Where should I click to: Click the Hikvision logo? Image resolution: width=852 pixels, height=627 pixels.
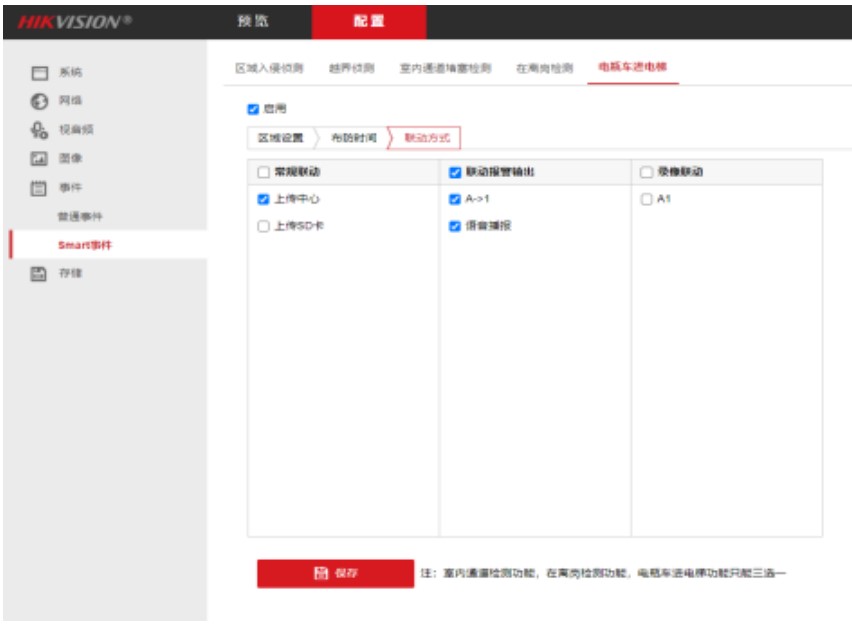click(x=74, y=22)
